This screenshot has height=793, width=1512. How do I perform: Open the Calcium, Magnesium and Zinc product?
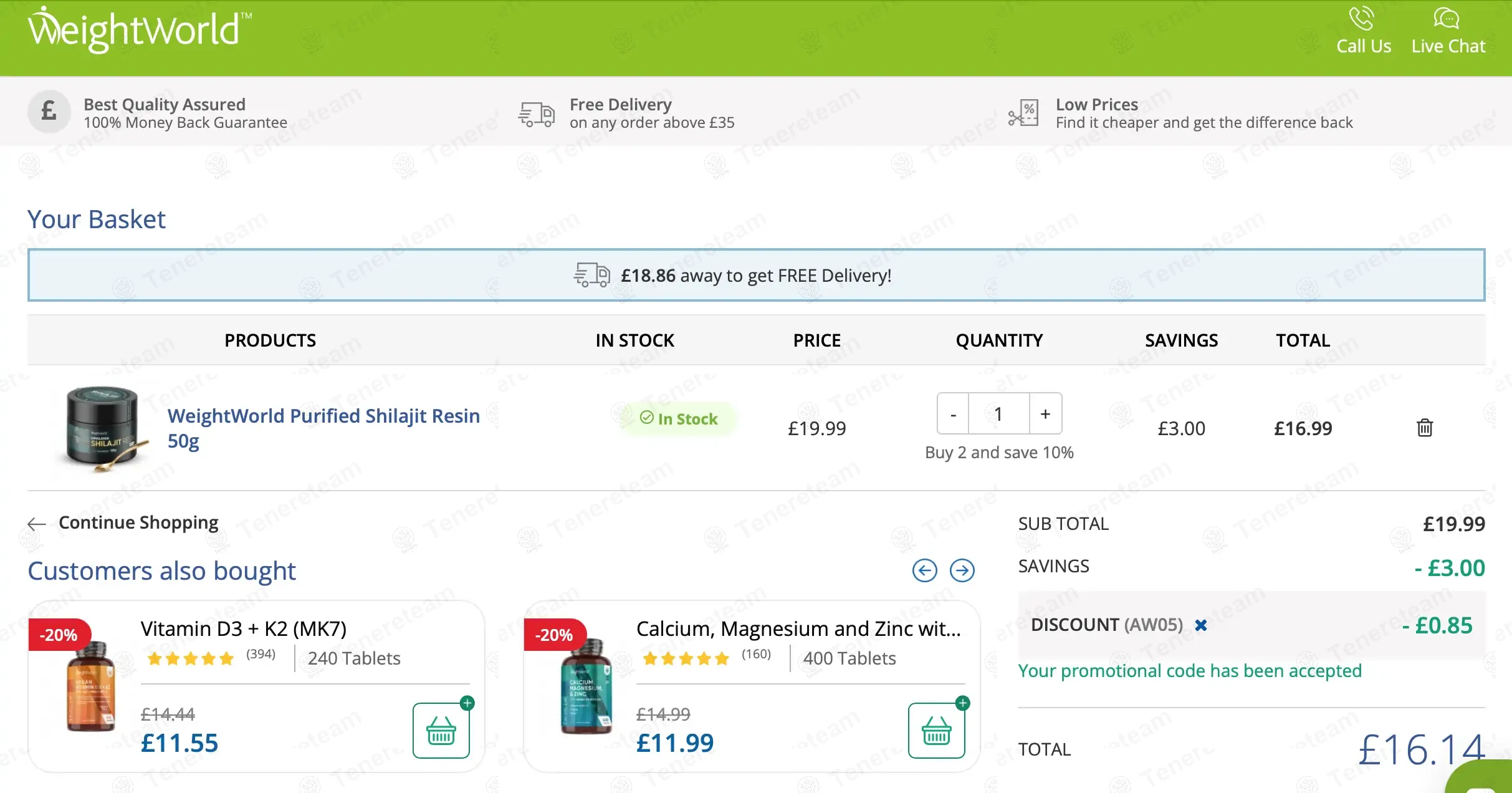pyautogui.click(x=798, y=628)
